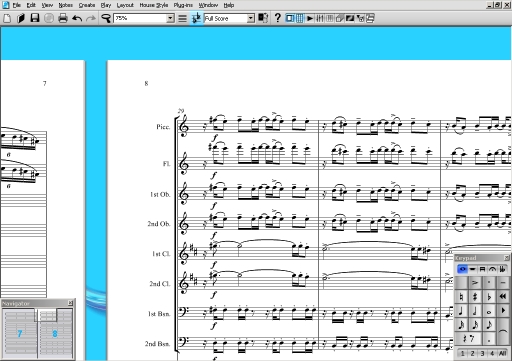Image resolution: width=512 pixels, height=361 pixels.
Task: Open the Help menu
Action: click(229, 5)
